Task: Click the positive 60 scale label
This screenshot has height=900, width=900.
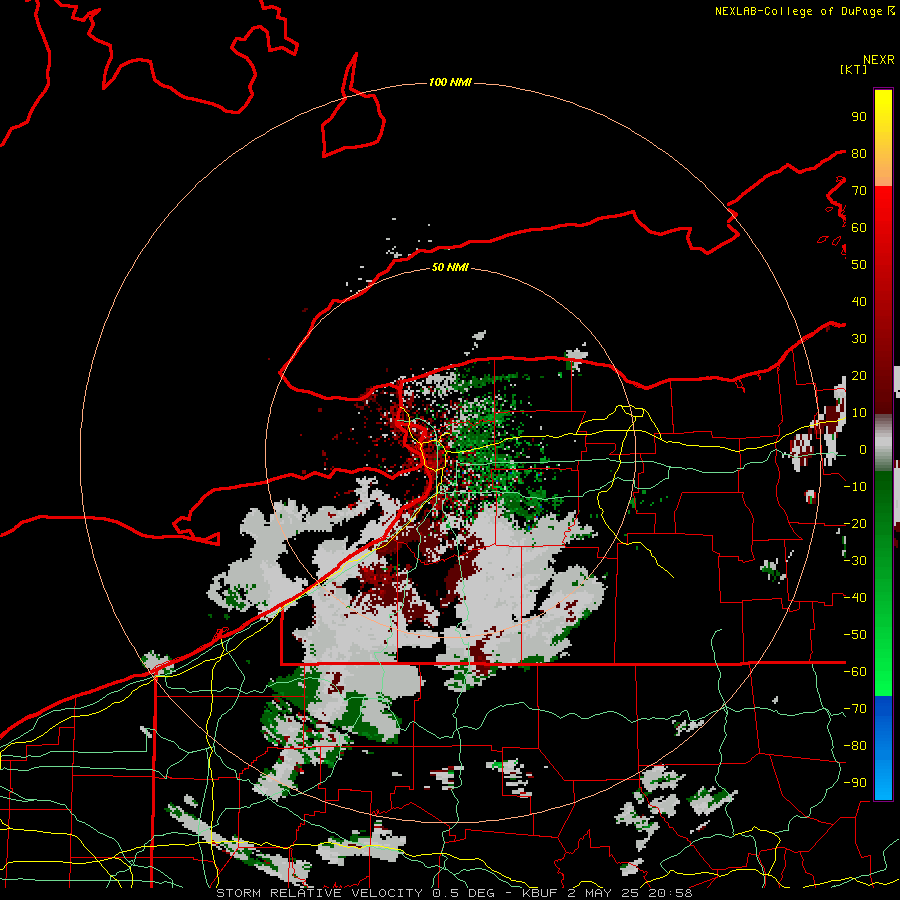Action: (859, 227)
